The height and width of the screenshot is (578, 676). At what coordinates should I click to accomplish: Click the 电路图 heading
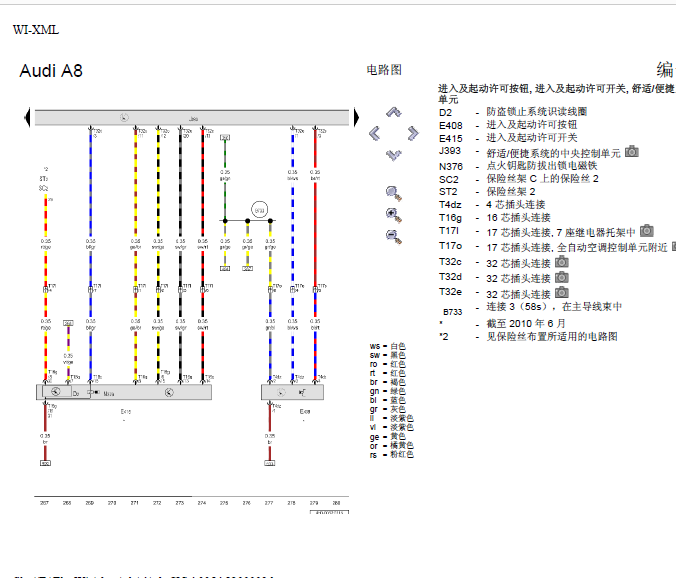pyautogui.click(x=384, y=70)
